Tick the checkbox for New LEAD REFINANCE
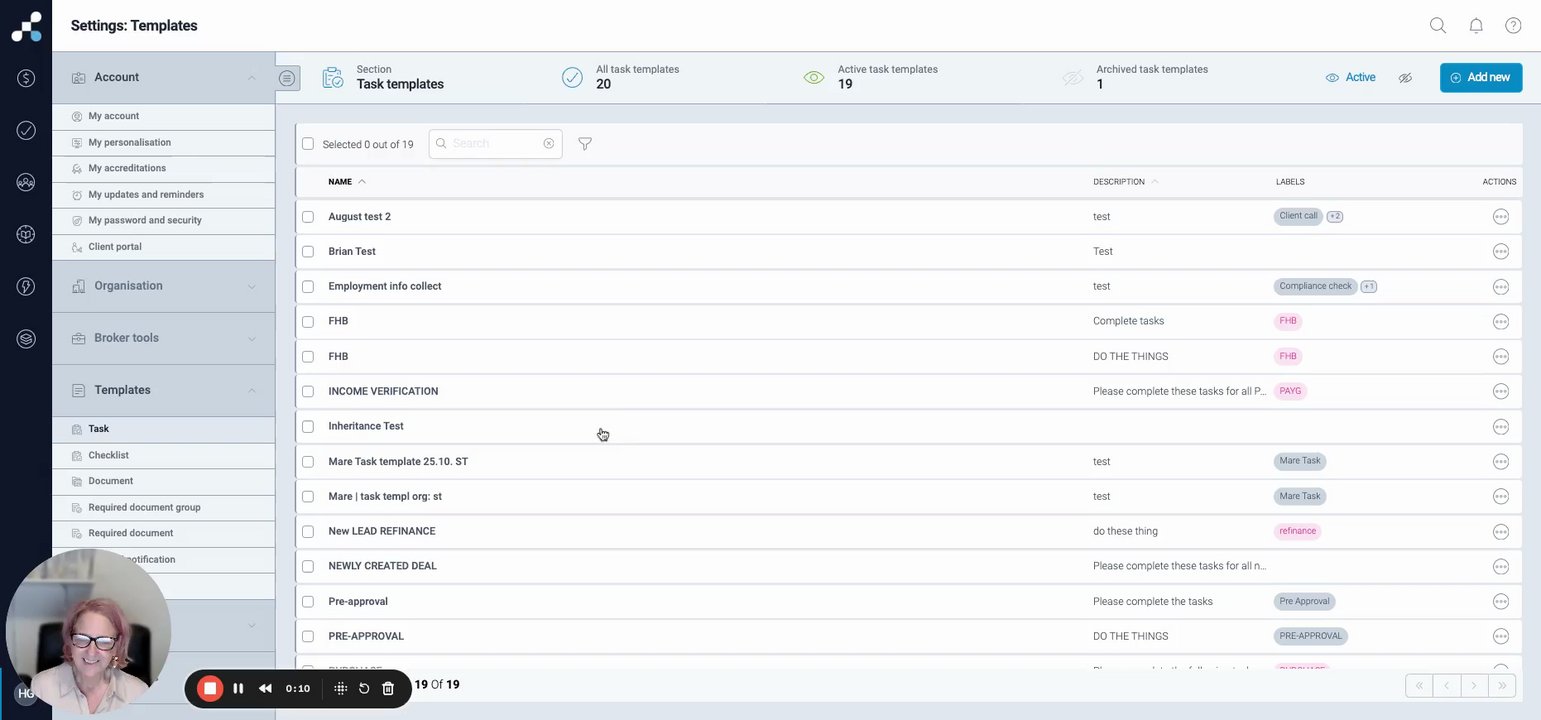The image size is (1541, 720). click(308, 532)
